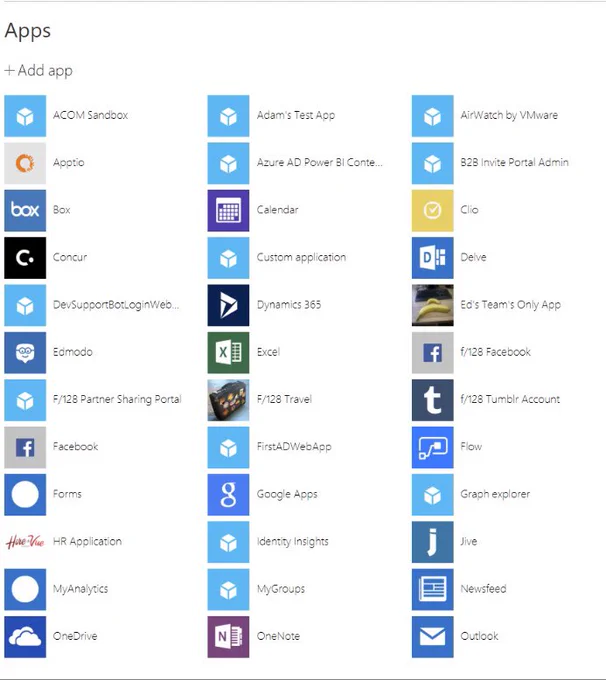Open the MyAnalytics icon
Viewport: 606px width, 680px height.
25,589
